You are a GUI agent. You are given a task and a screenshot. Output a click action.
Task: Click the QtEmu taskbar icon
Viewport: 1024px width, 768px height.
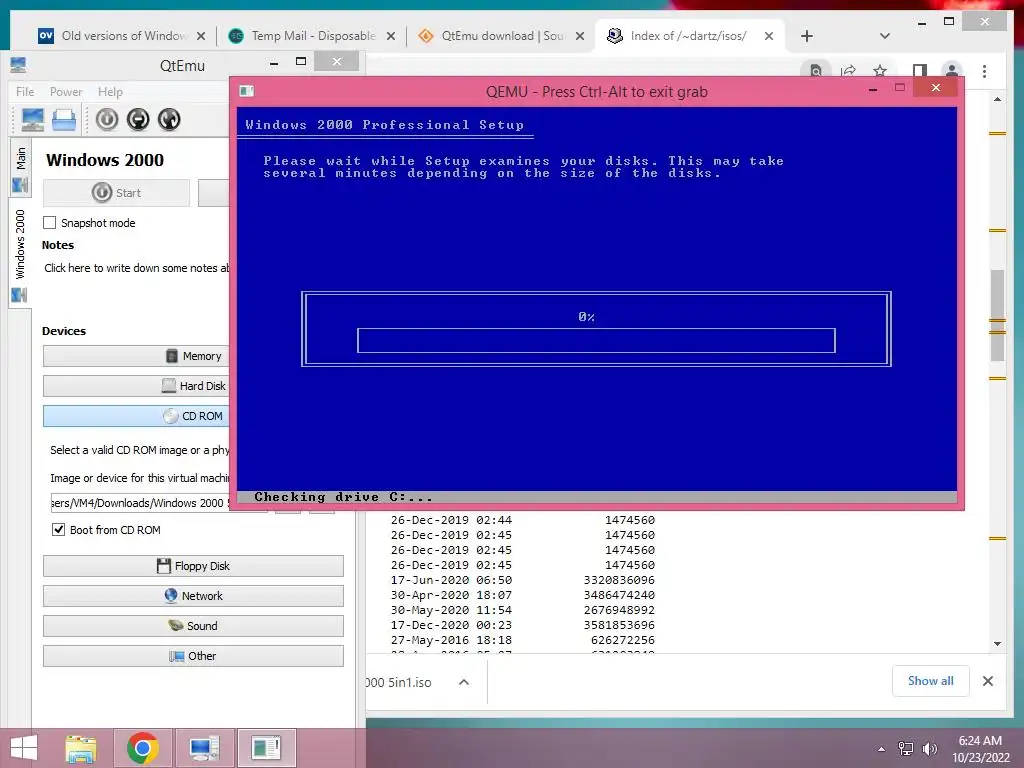(x=204, y=748)
